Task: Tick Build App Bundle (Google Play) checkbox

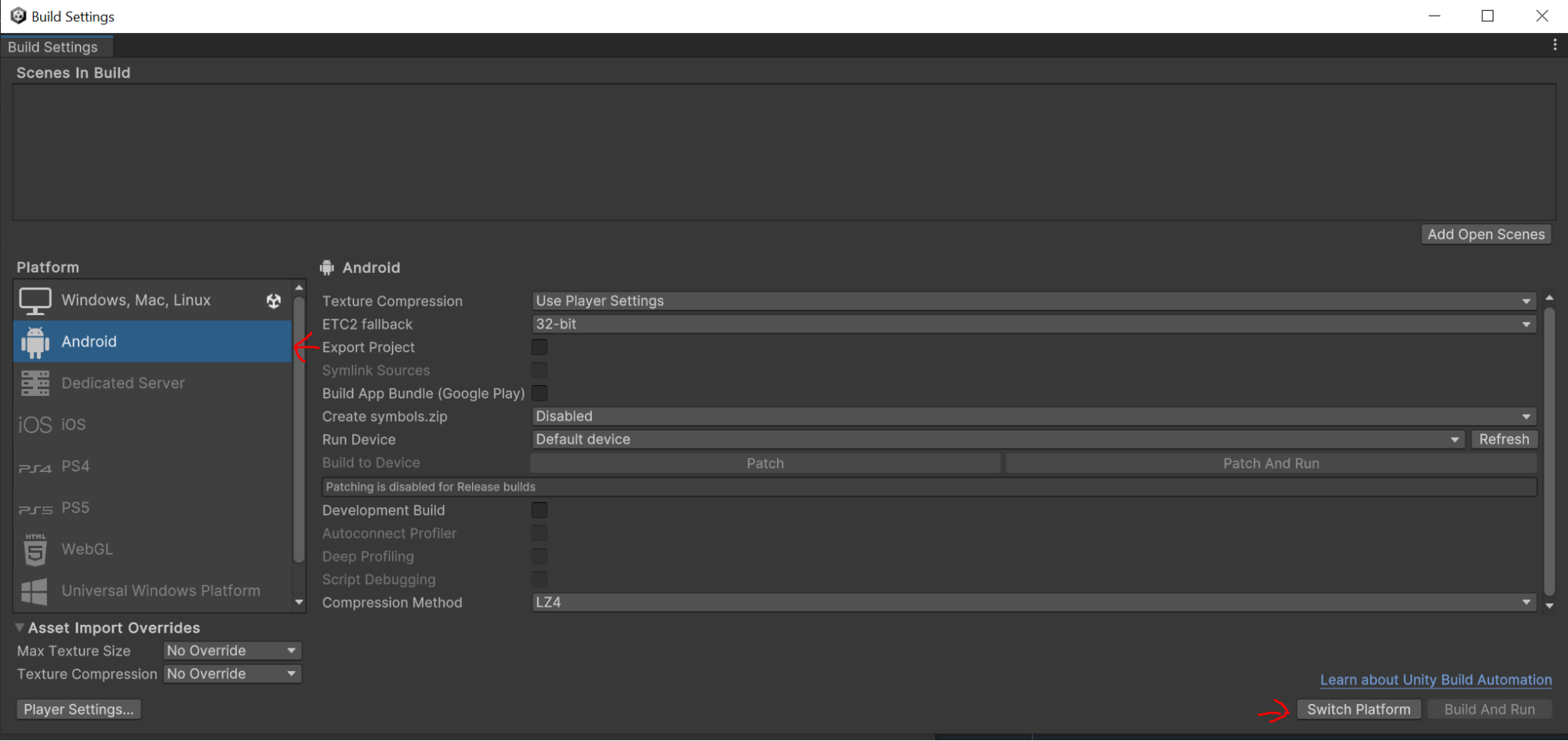Action: coord(540,394)
